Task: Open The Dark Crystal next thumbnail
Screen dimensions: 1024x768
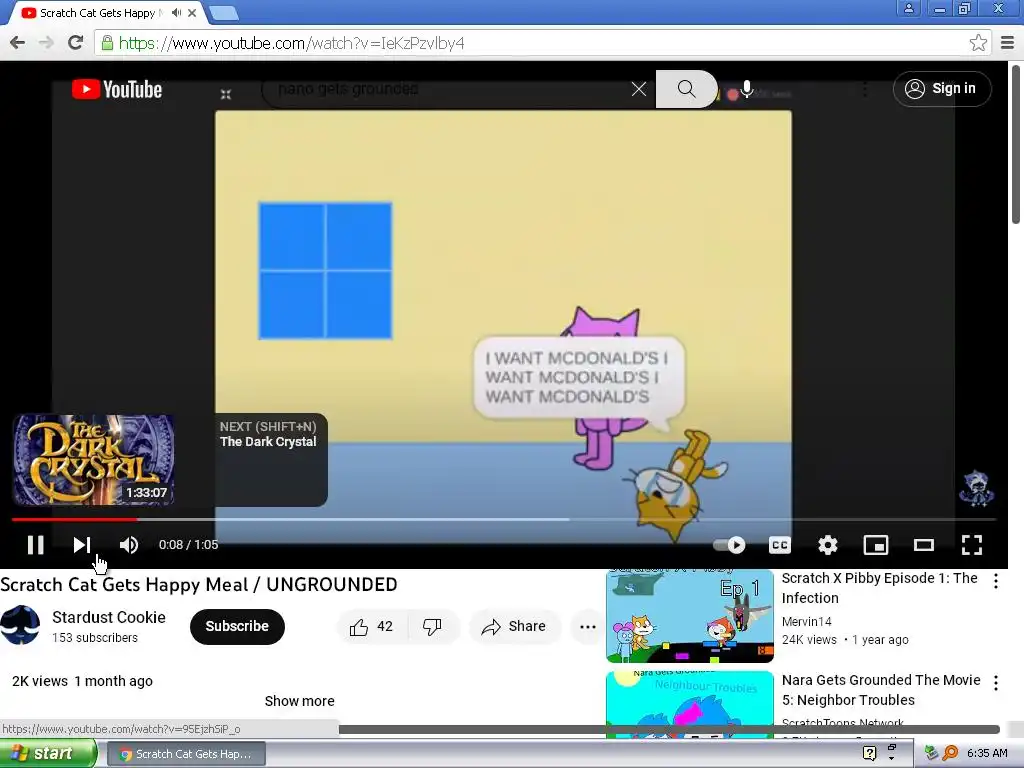Action: [93, 460]
